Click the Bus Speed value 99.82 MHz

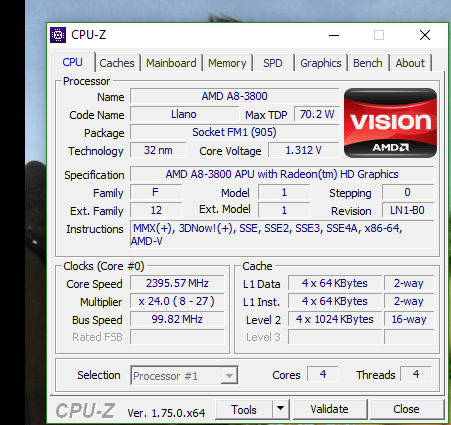[x=177, y=319]
